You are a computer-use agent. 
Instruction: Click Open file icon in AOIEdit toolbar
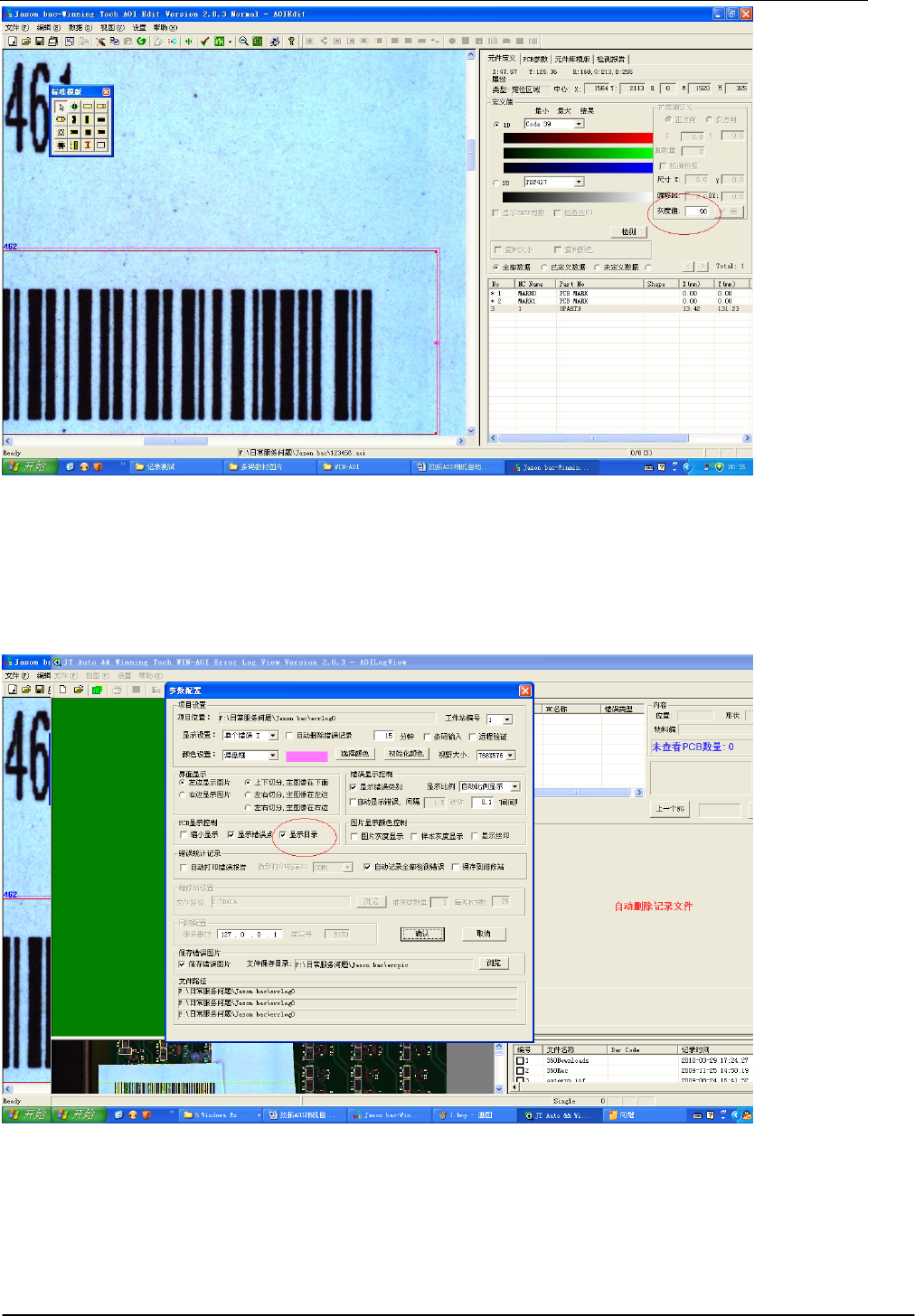[x=25, y=42]
